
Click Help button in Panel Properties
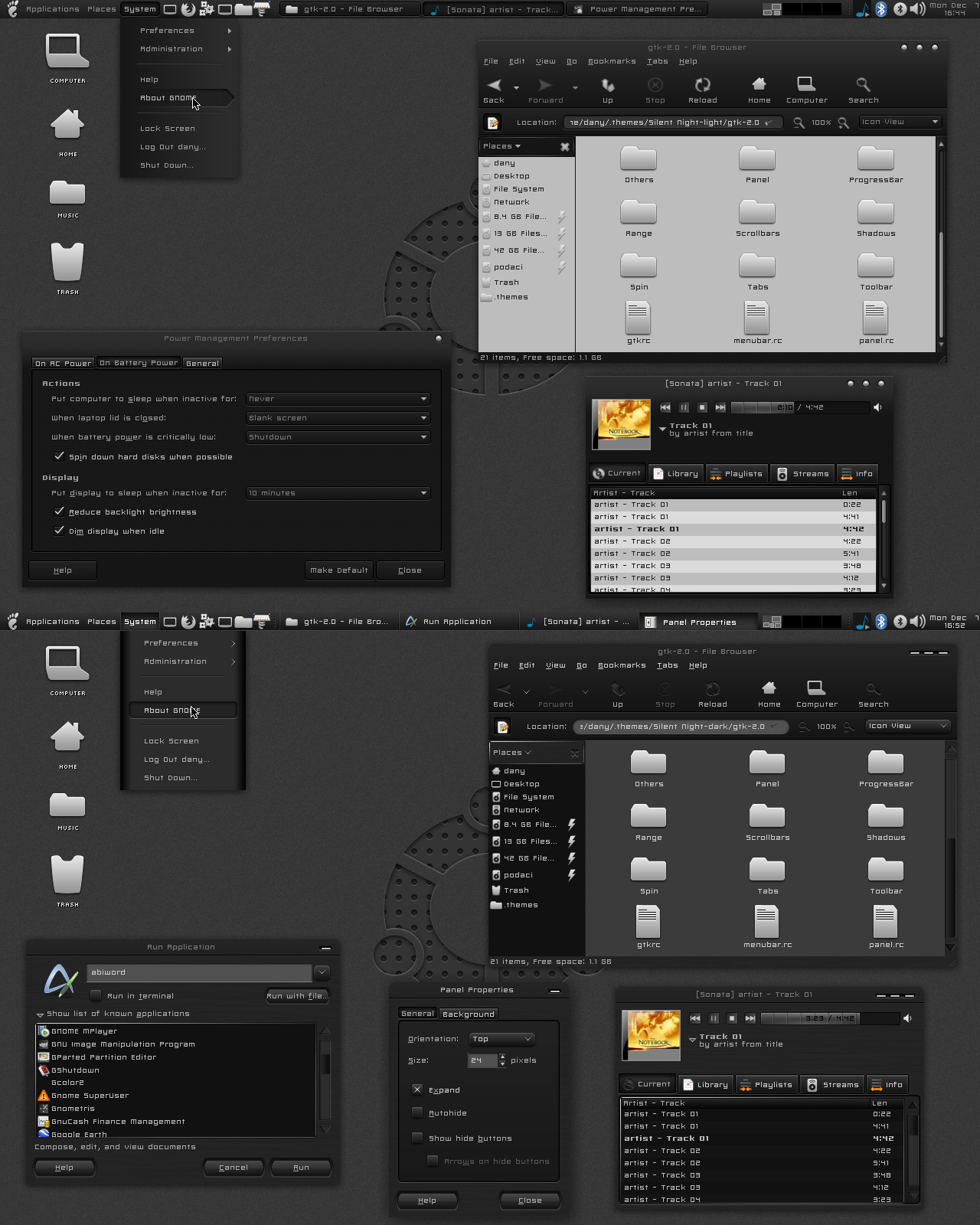click(x=427, y=1200)
